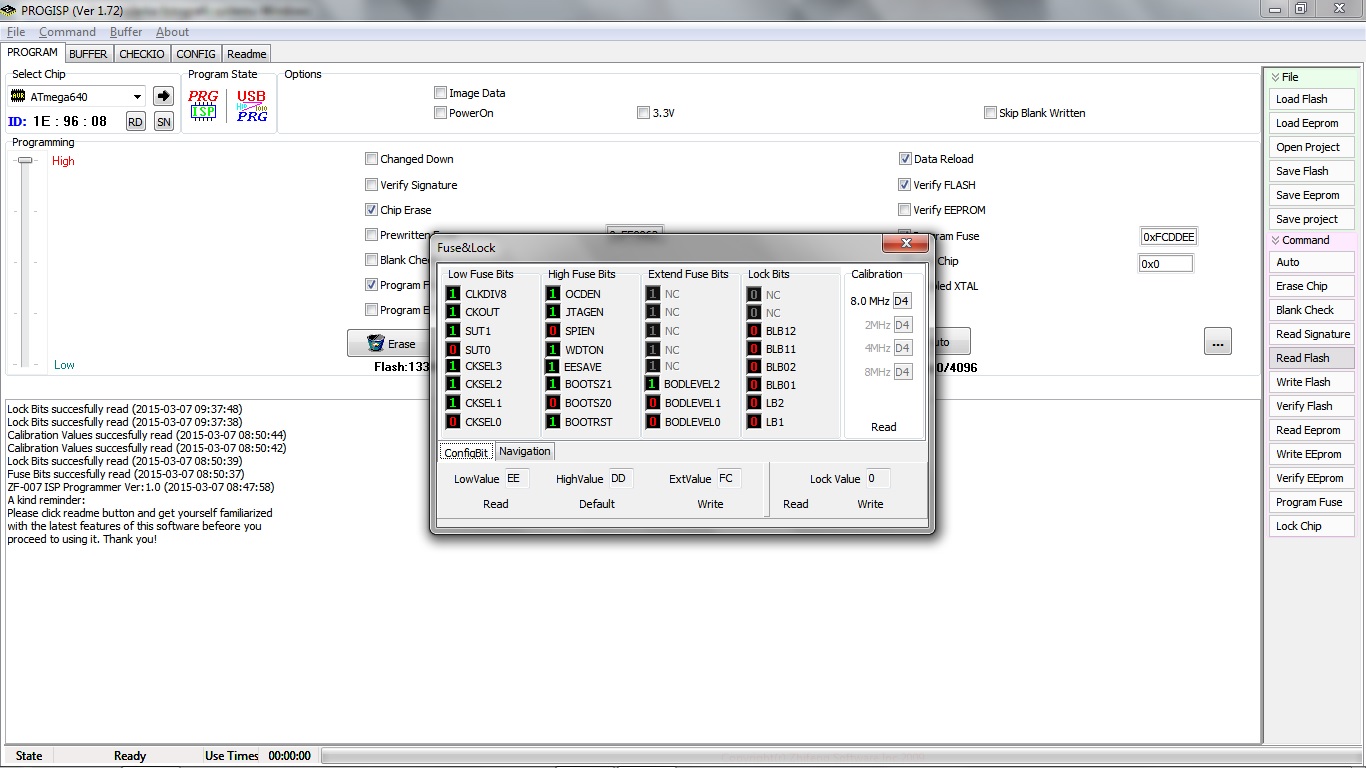Switch to the BUFFER tab
Image resolution: width=1366 pixels, height=768 pixels.
click(88, 54)
